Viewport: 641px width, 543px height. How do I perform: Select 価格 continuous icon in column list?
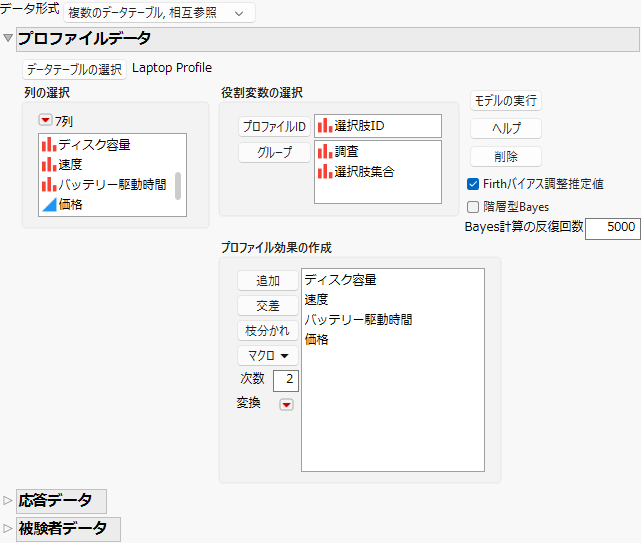point(49,204)
